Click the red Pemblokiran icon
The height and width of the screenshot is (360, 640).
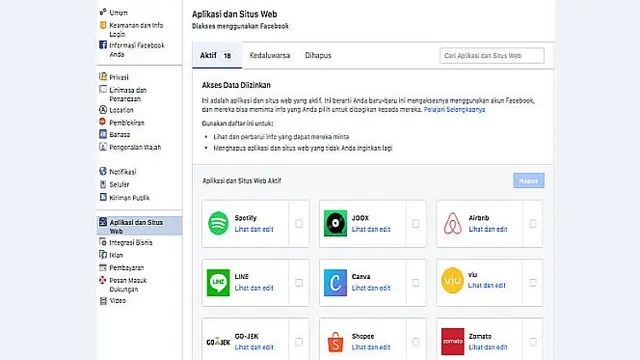point(103,122)
